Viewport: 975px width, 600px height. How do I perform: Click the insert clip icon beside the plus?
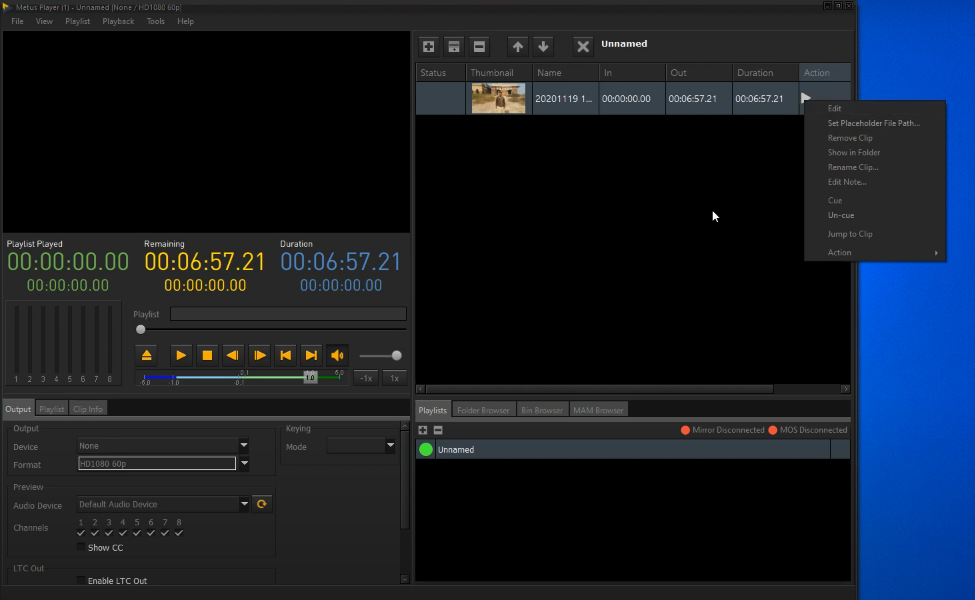454,47
